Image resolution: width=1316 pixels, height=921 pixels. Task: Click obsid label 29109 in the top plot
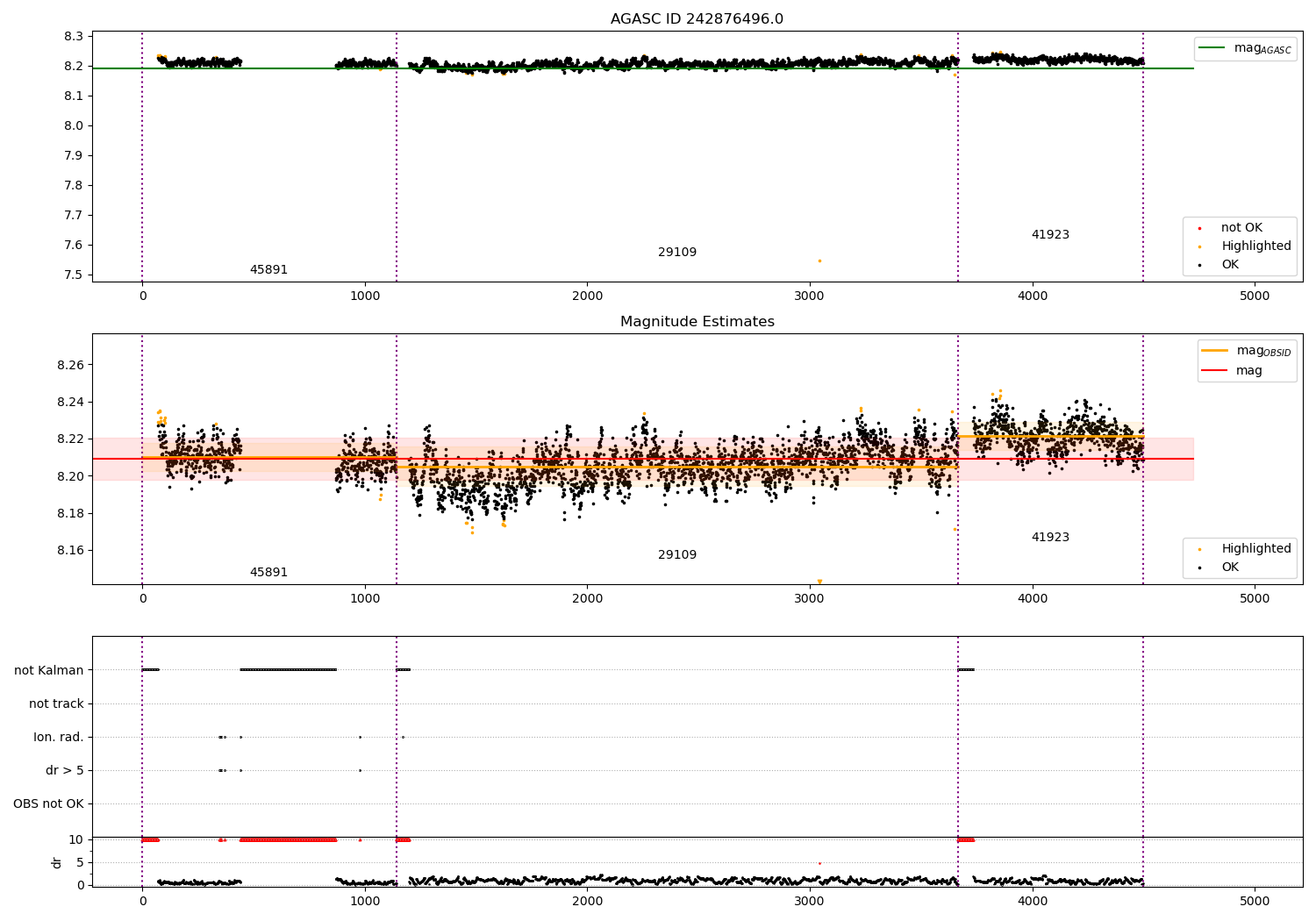[x=677, y=253]
